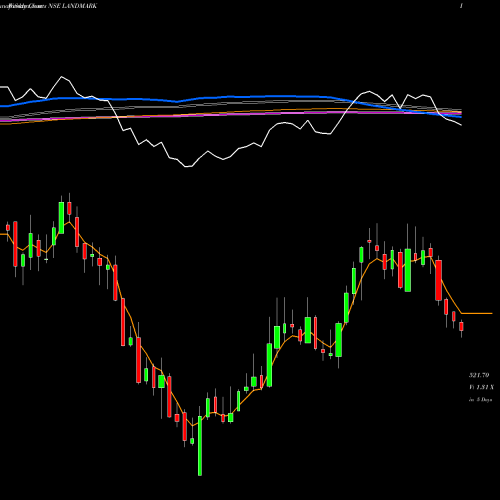The height and width of the screenshot is (500, 500).
Task: Select the last red candle on the right
Action: pyautogui.click(x=461, y=326)
